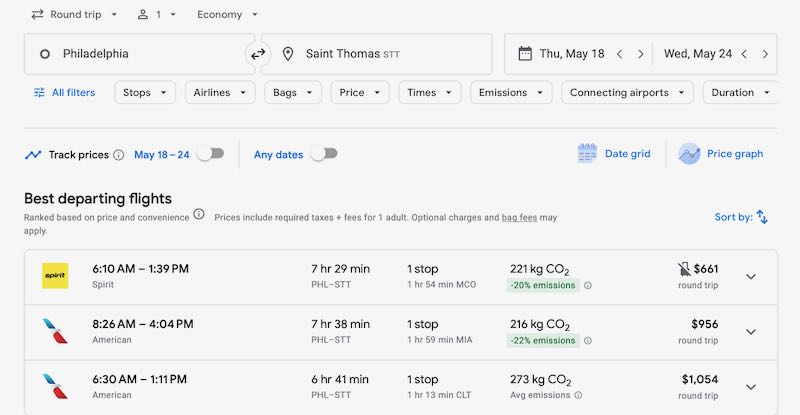Expand the Spirit 6:10 AM flight details
This screenshot has height=415, width=800.
pyautogui.click(x=751, y=277)
